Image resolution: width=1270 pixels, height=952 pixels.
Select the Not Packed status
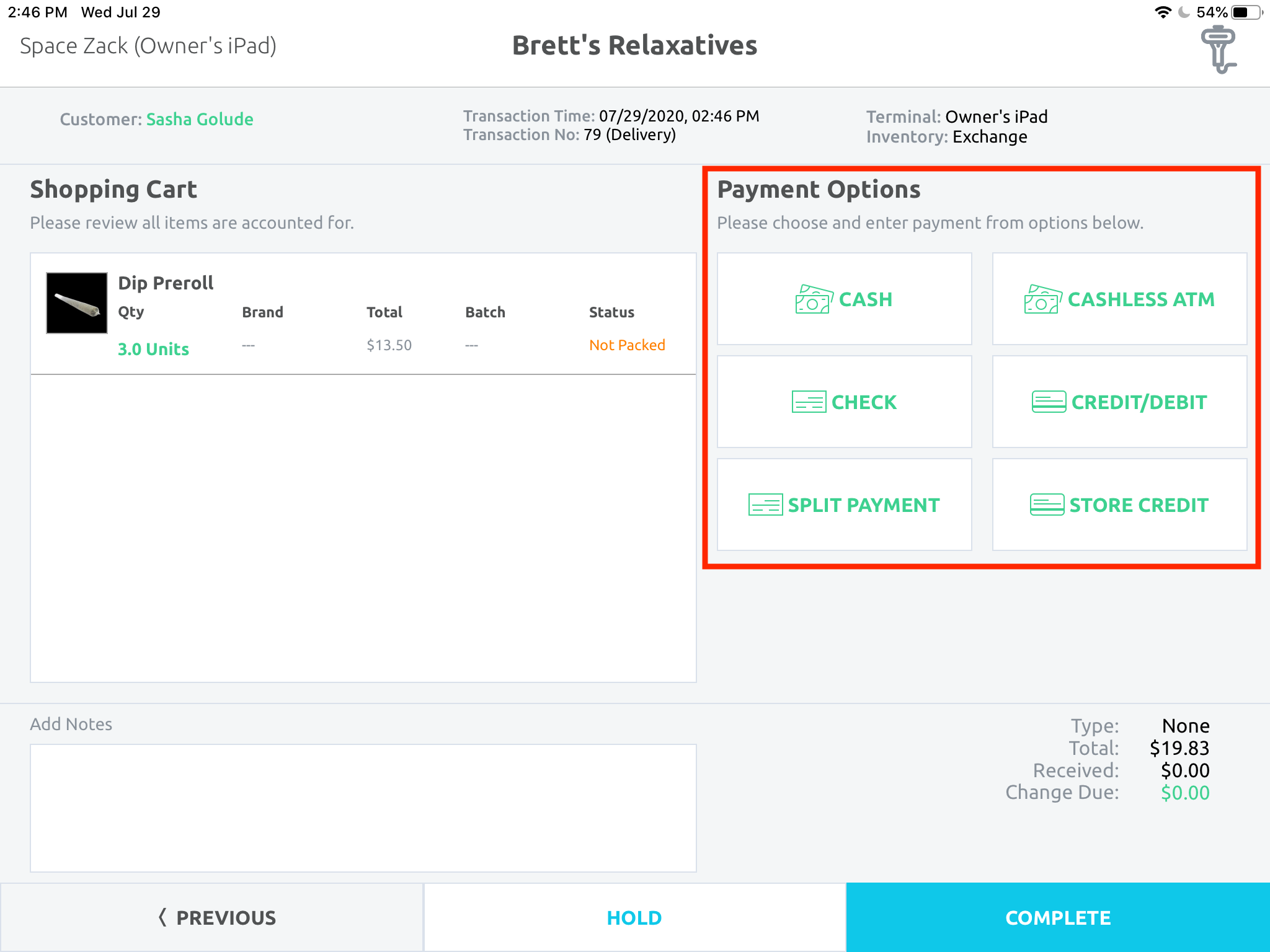(628, 345)
